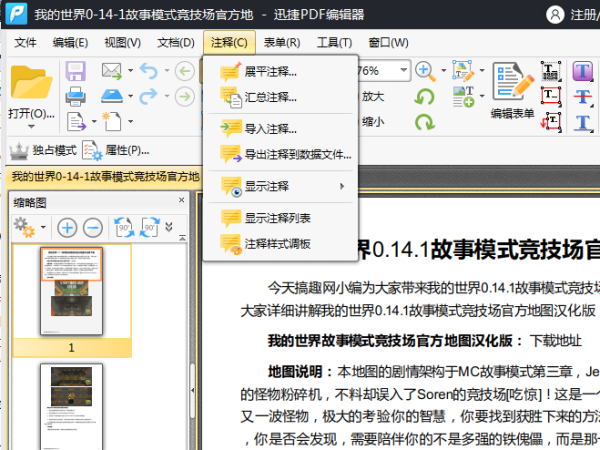
Task: Zoom in thumbnails with plus icon
Action: tap(67, 227)
